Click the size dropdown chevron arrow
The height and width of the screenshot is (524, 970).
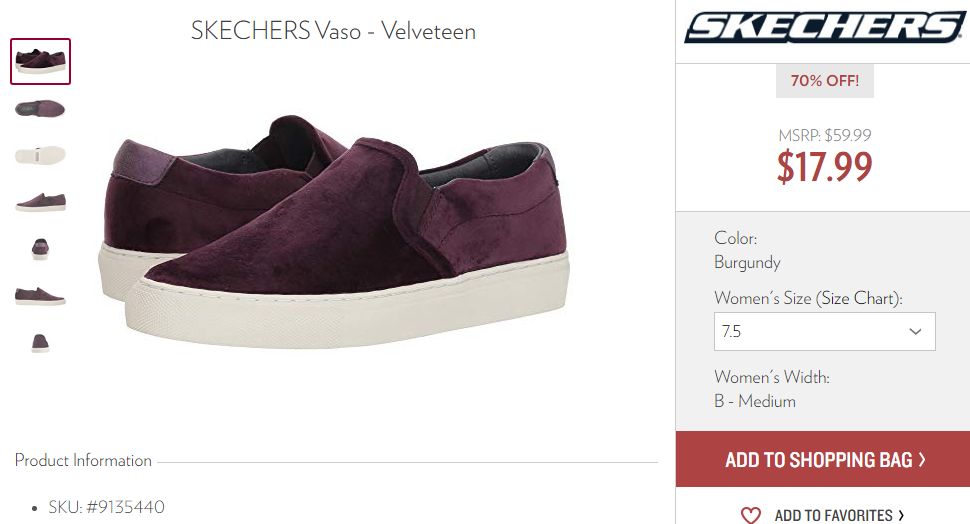point(916,332)
